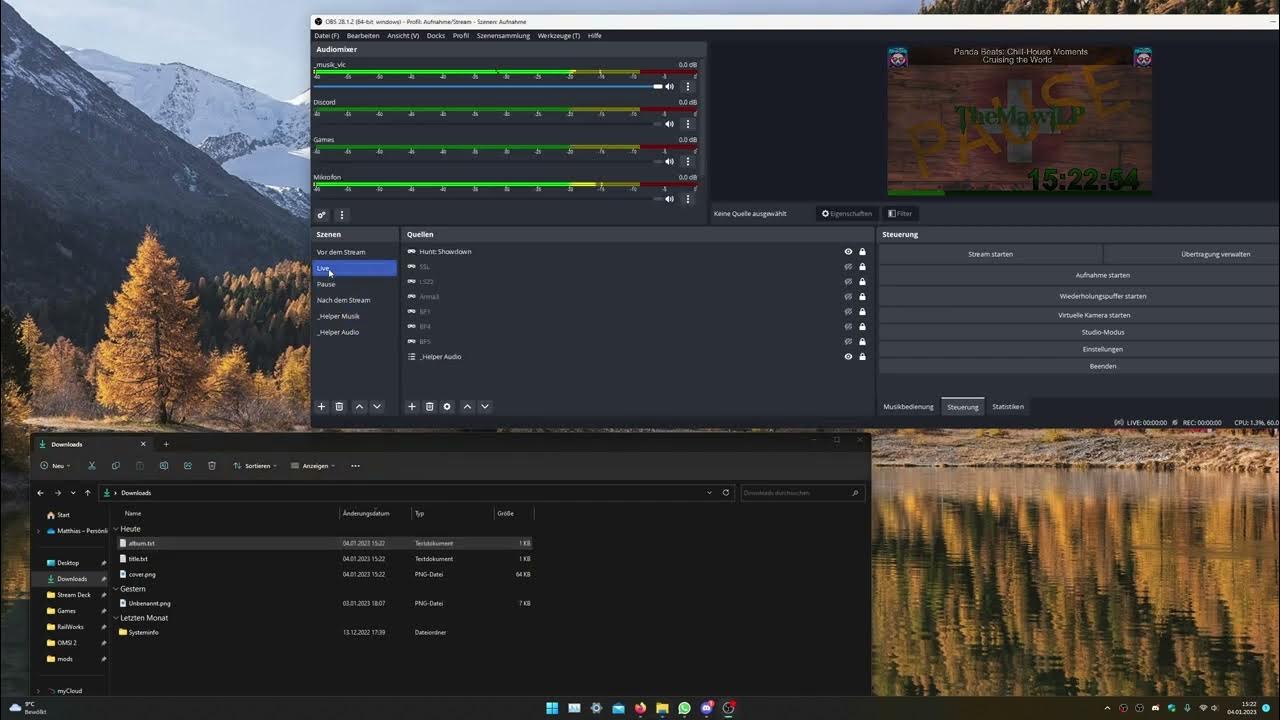Click cut icon in Explorer toolbar
The width and height of the screenshot is (1280, 720).
click(92, 466)
